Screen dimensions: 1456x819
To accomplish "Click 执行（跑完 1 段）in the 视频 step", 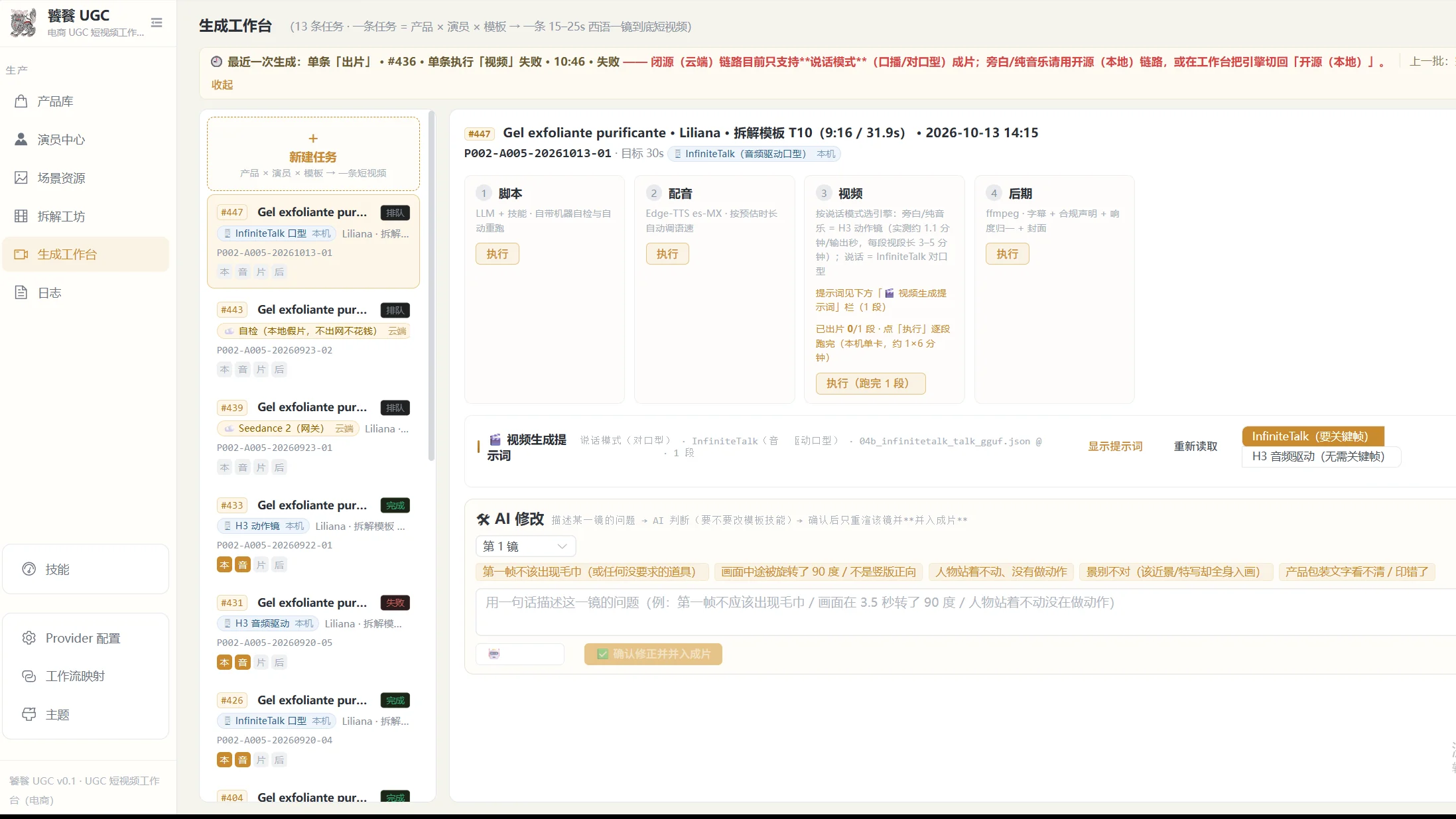I will 870,383.
